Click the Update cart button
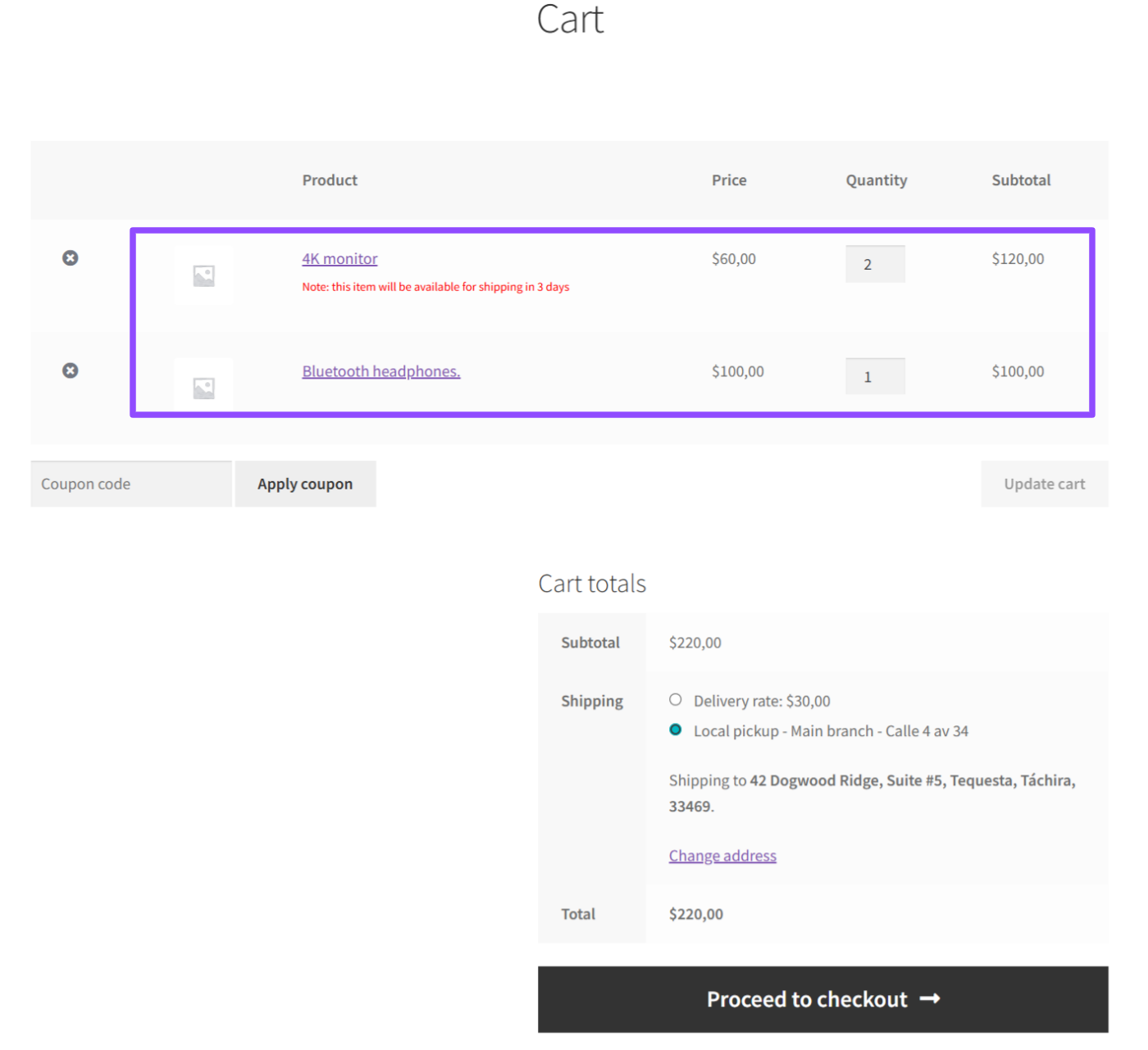Screen dimensions: 1148x1050 click(1044, 484)
